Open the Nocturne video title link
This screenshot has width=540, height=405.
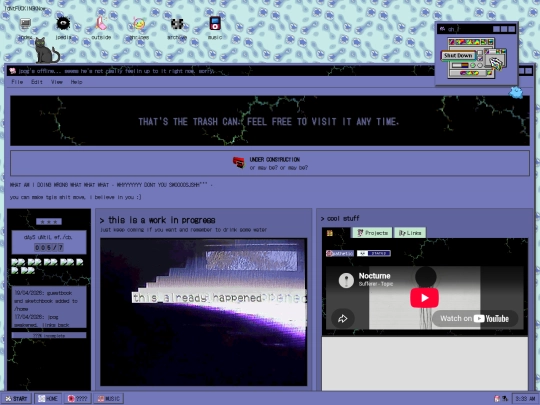pyautogui.click(x=374, y=276)
